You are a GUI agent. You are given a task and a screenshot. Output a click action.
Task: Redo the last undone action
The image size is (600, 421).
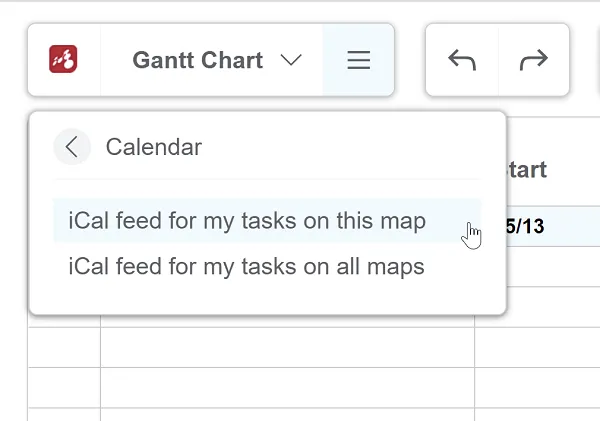coord(534,60)
